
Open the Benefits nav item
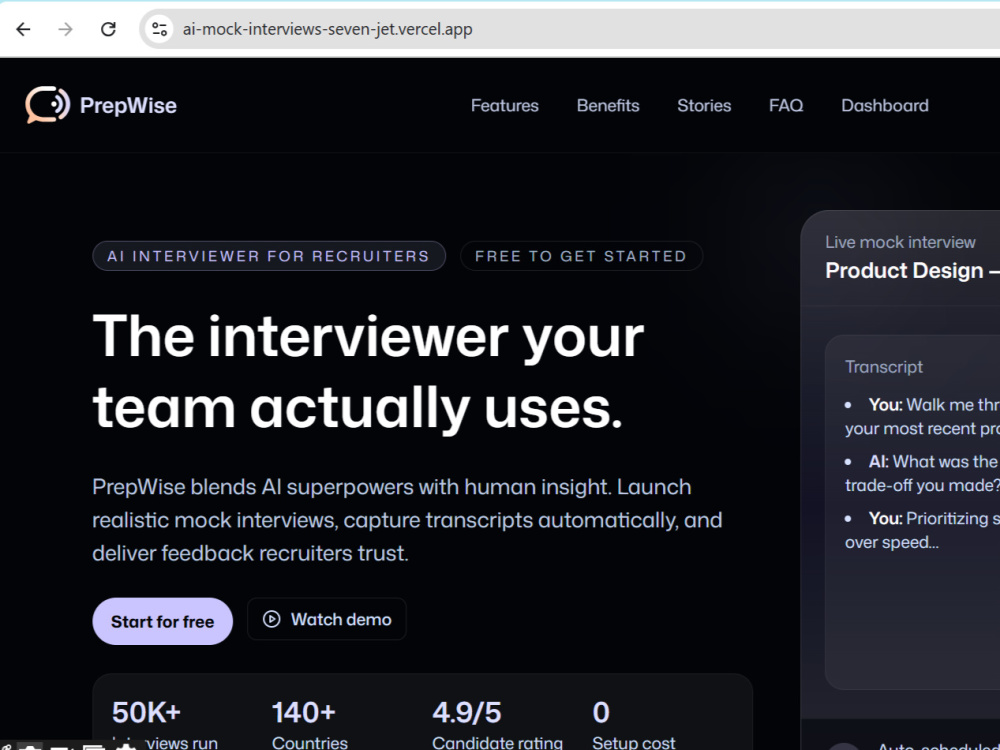pyautogui.click(x=608, y=105)
